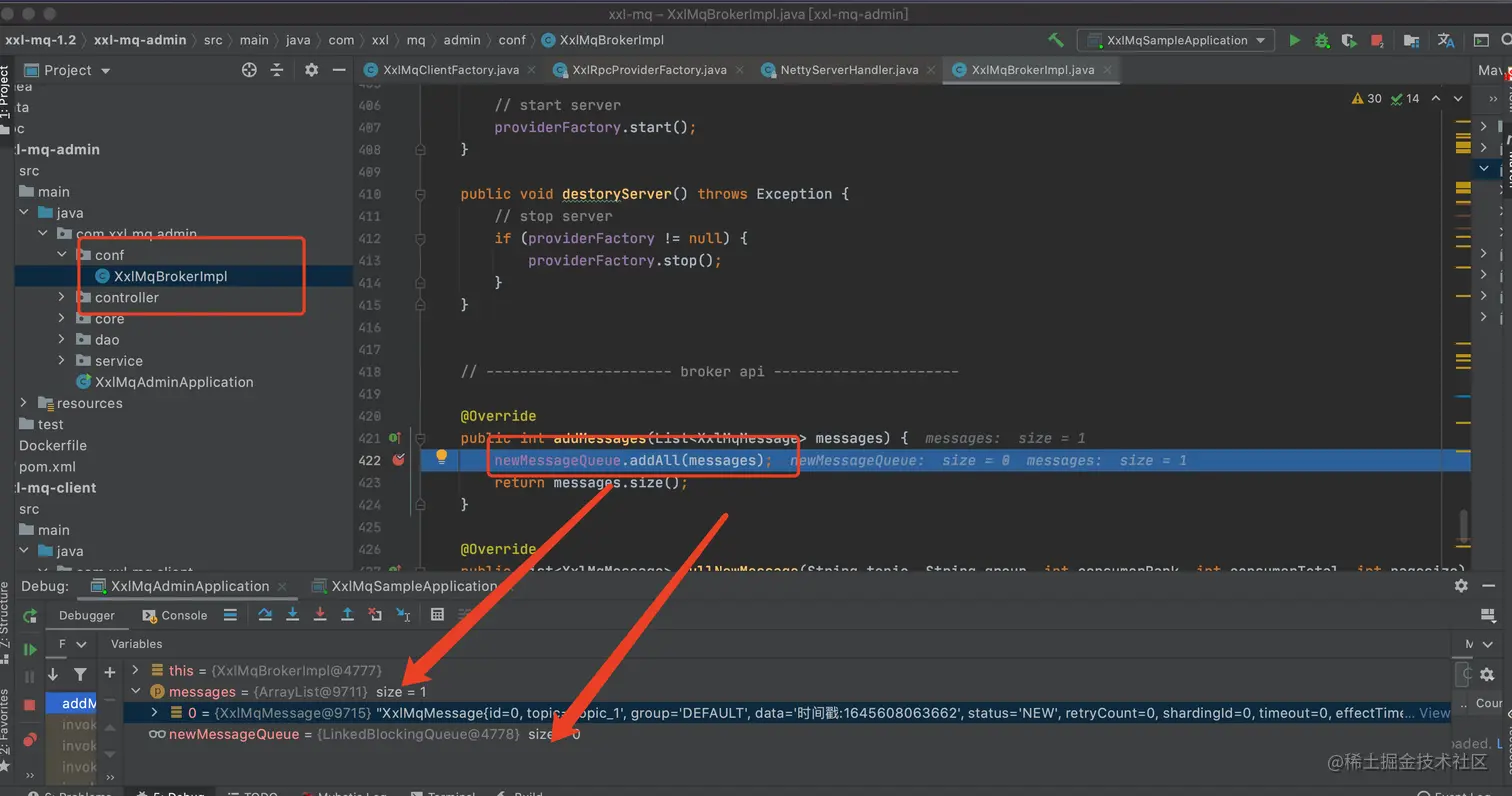Click Force Step Into (red arrow)

[x=320, y=614]
